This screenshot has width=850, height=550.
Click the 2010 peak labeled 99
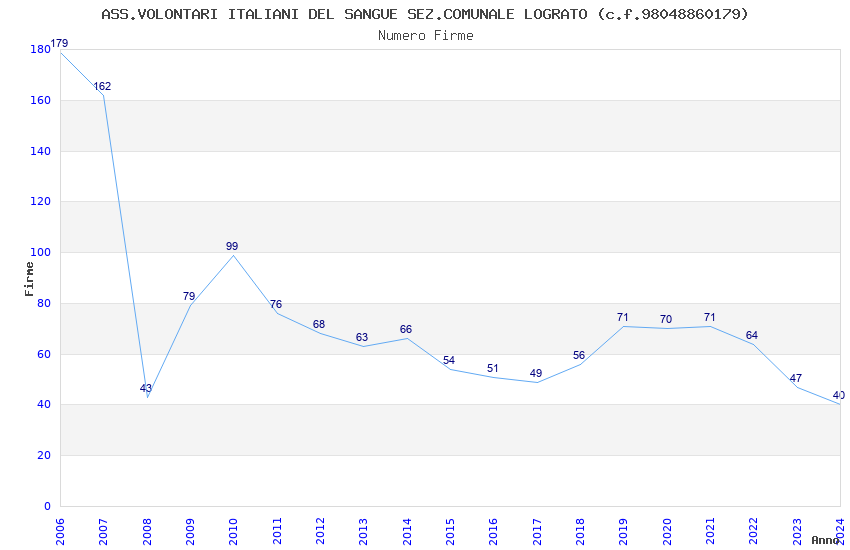[x=233, y=255]
